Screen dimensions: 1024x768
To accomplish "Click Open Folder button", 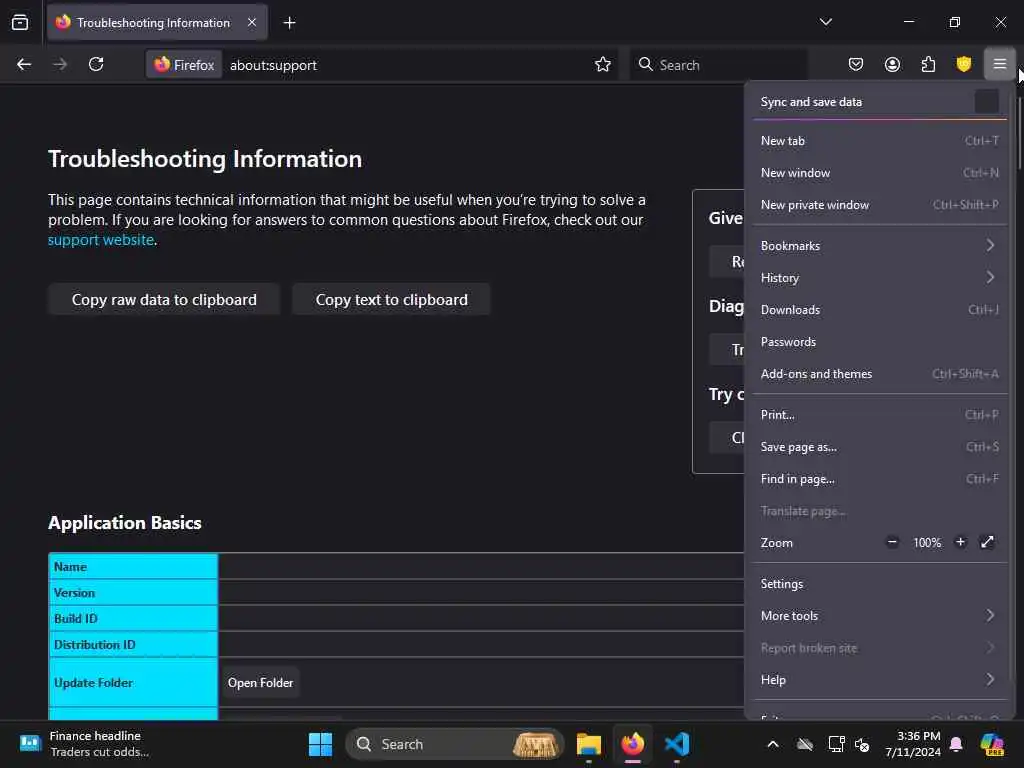I will 261,682.
